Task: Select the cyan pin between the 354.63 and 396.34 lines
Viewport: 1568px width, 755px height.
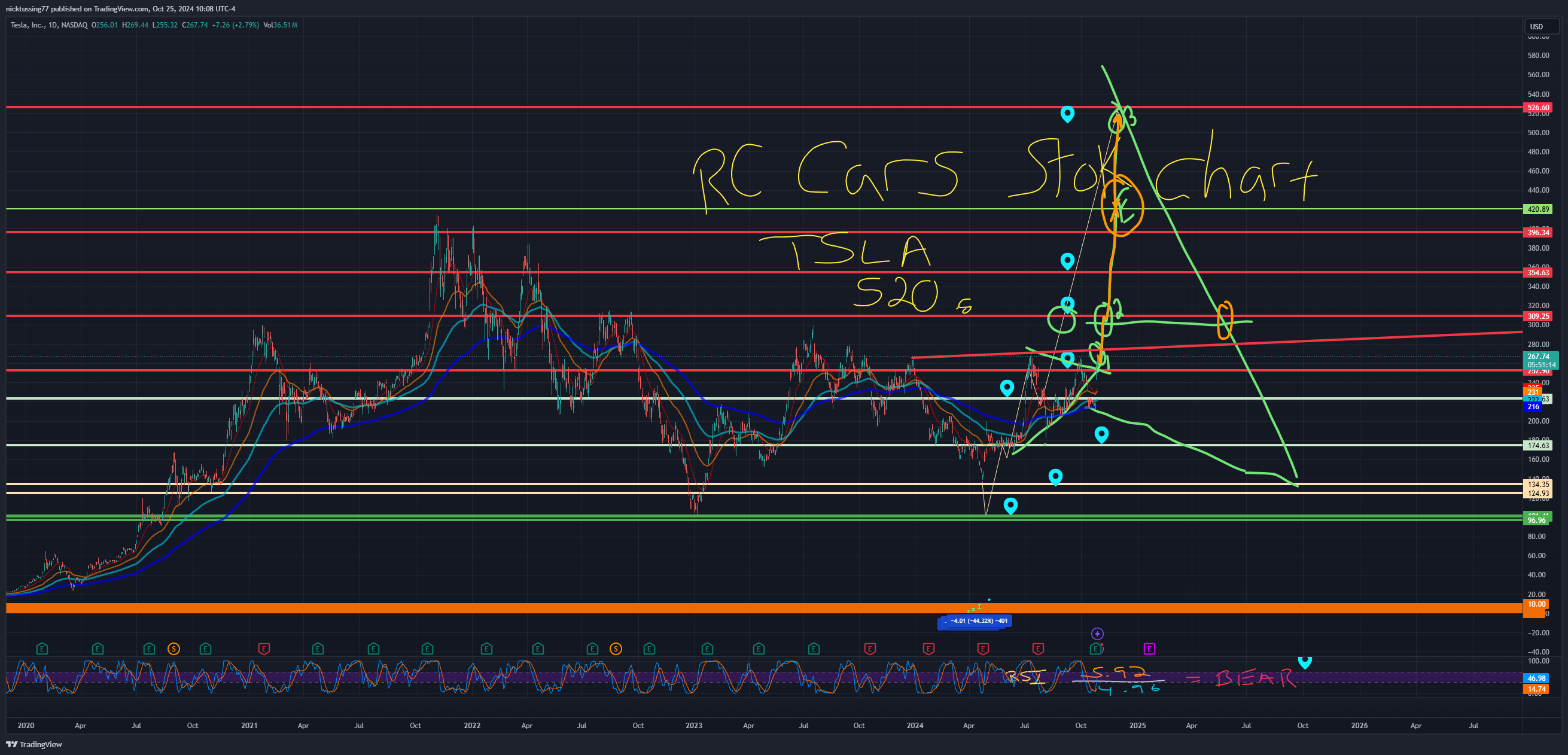Action: coord(1067,261)
